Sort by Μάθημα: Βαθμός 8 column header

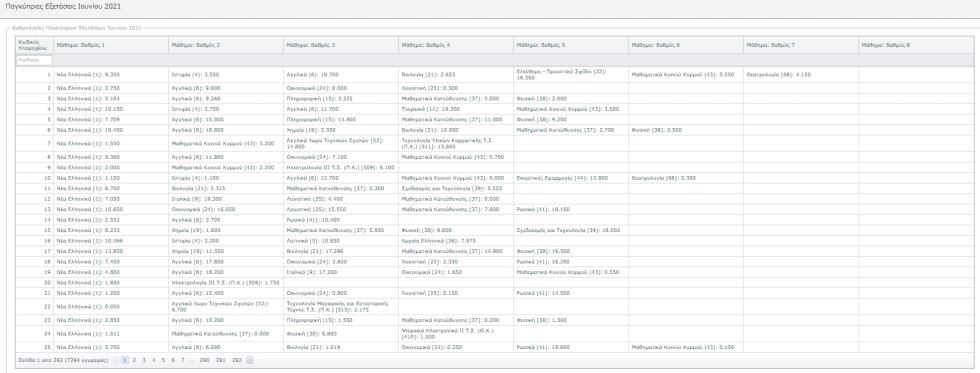916,45
